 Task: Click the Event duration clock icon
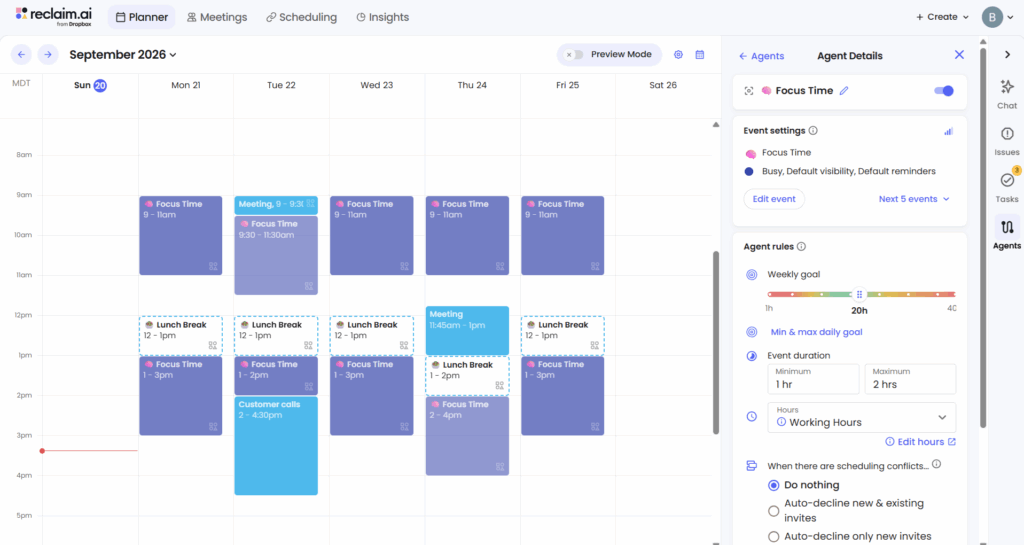coord(752,356)
